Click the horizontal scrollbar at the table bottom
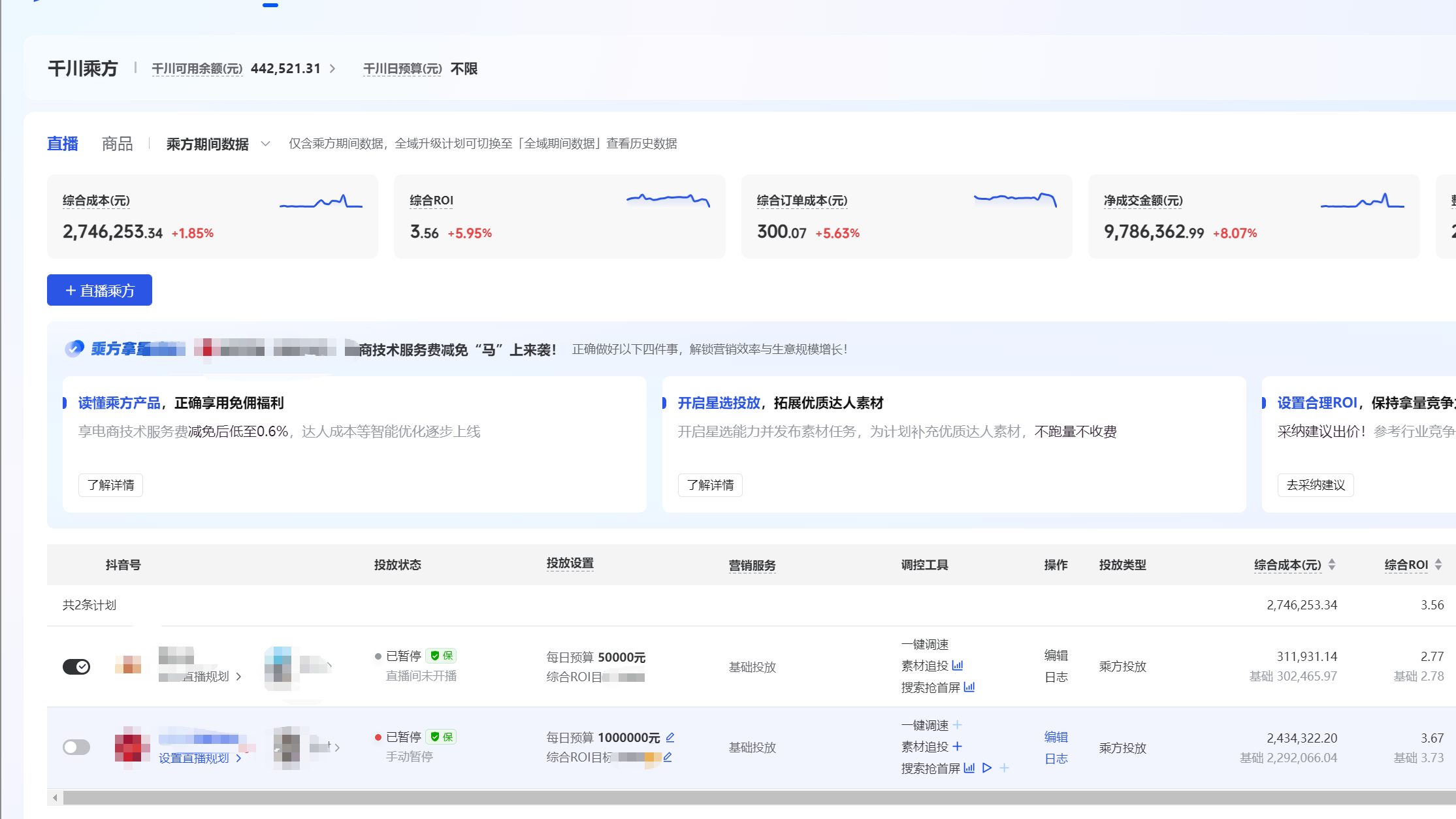 (x=758, y=797)
